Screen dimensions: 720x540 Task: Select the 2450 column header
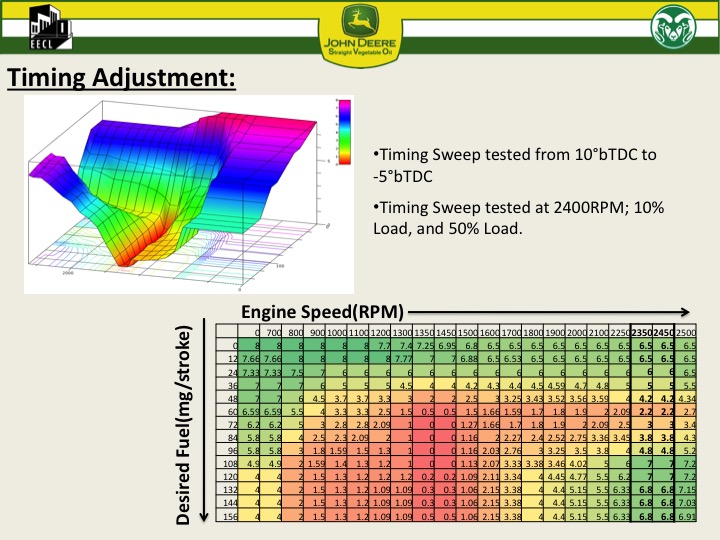point(664,331)
